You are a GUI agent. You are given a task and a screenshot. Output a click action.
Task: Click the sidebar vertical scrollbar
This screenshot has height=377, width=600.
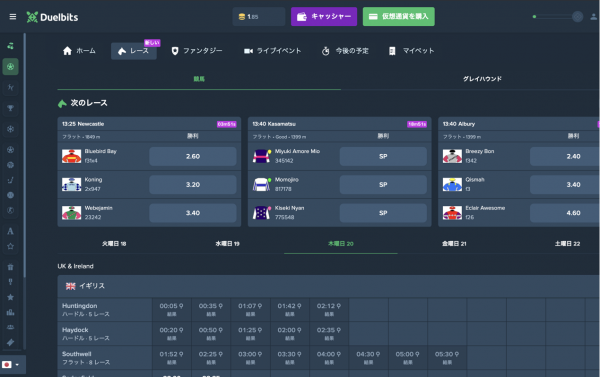(x=25, y=155)
